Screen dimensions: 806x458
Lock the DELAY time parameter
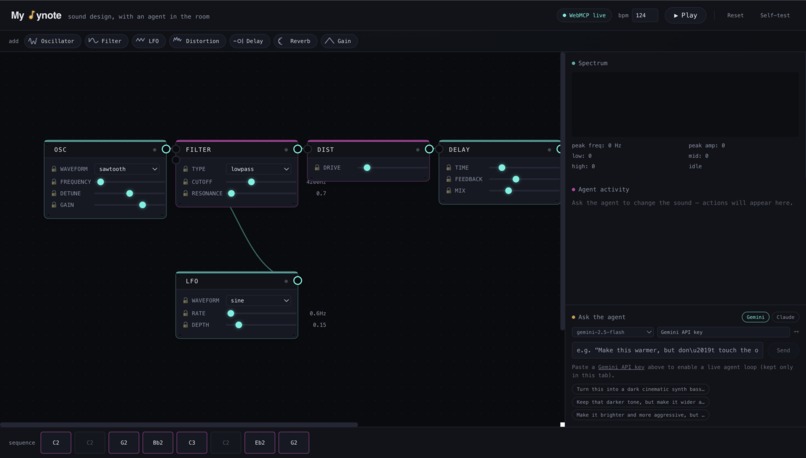click(x=448, y=168)
